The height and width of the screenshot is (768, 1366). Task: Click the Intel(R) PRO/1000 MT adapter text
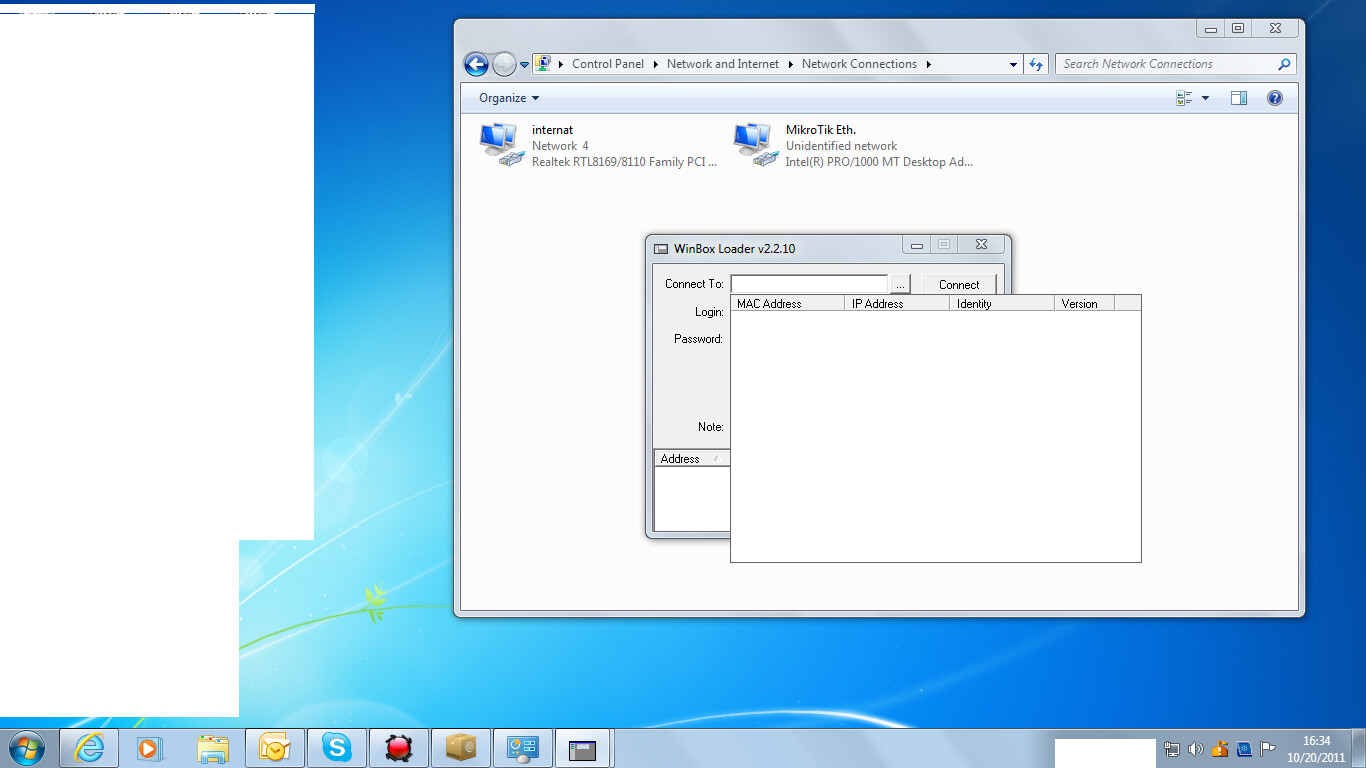(879, 162)
